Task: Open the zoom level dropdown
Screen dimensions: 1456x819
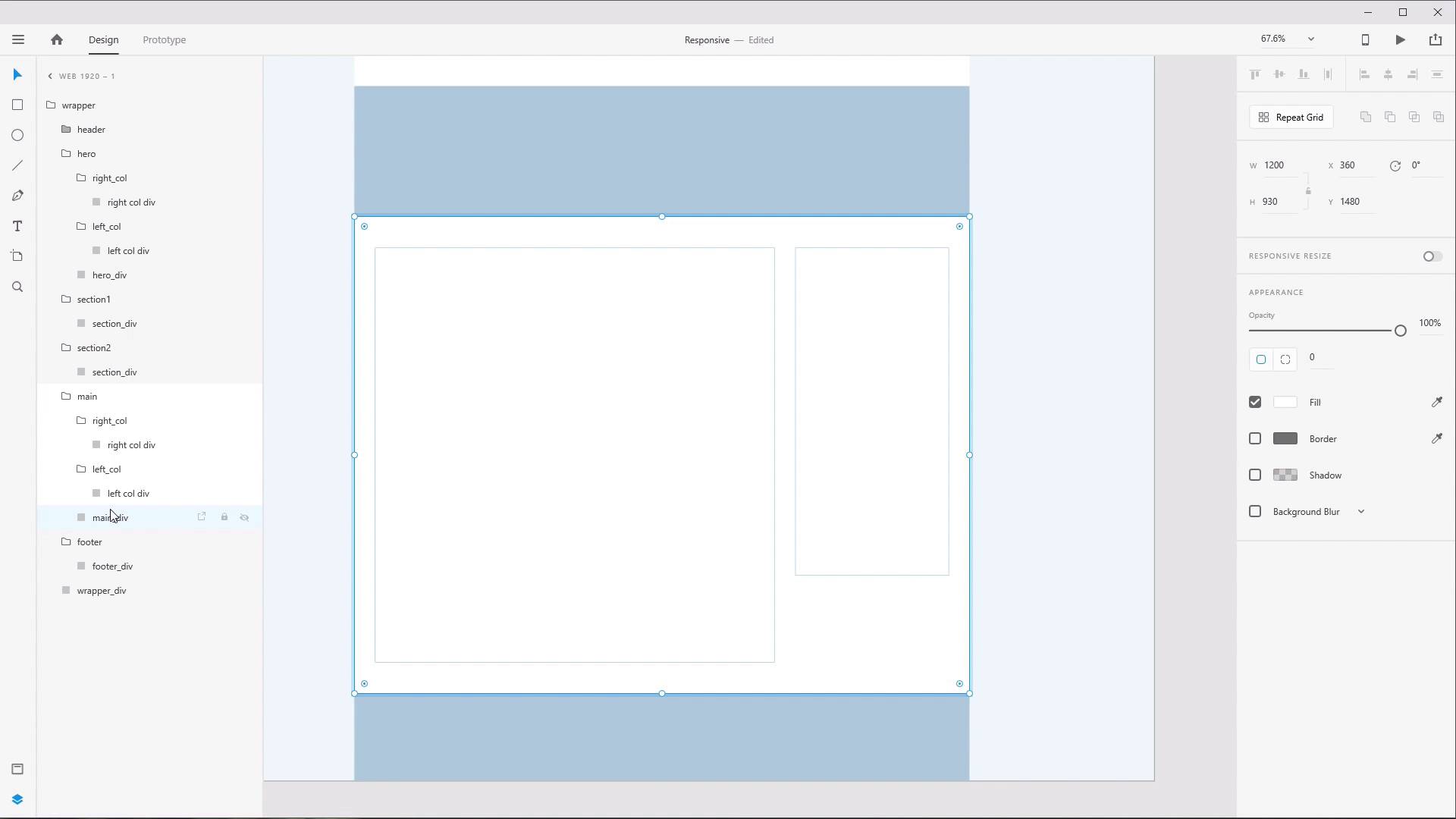Action: coord(1310,39)
